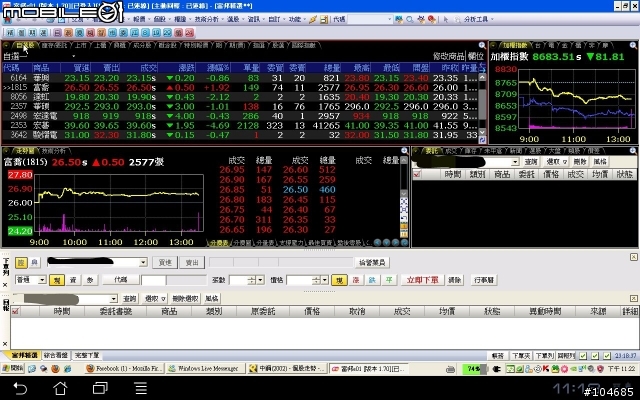Expand the 自選一 watchlist dropdown
Screen dimensions: 640x400
[73, 56]
